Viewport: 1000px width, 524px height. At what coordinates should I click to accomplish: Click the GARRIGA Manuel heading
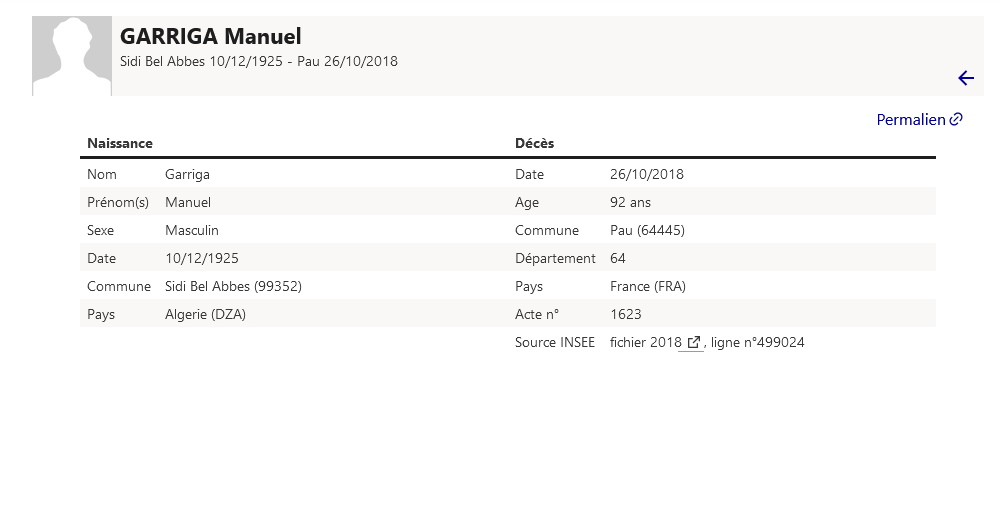click(x=210, y=36)
